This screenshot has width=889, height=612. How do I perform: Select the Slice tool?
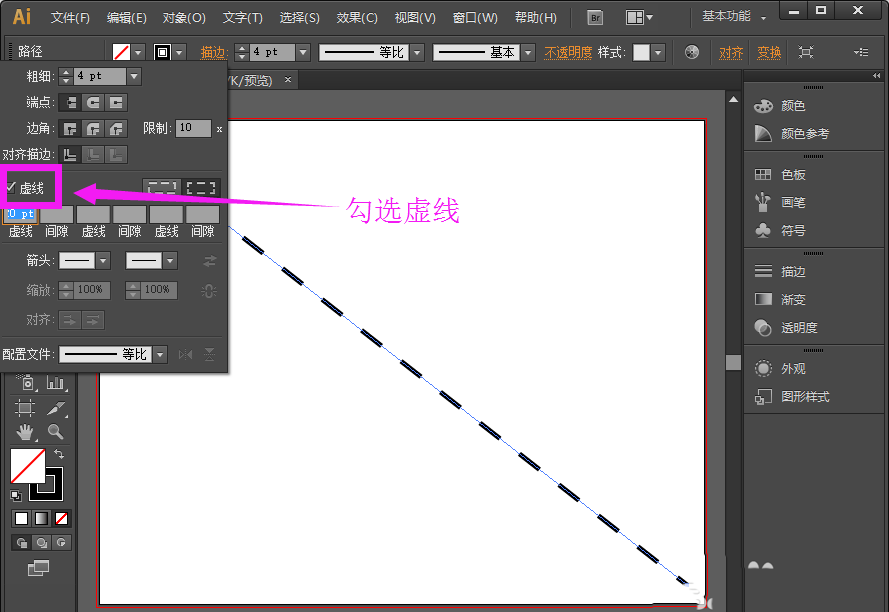coord(56,408)
